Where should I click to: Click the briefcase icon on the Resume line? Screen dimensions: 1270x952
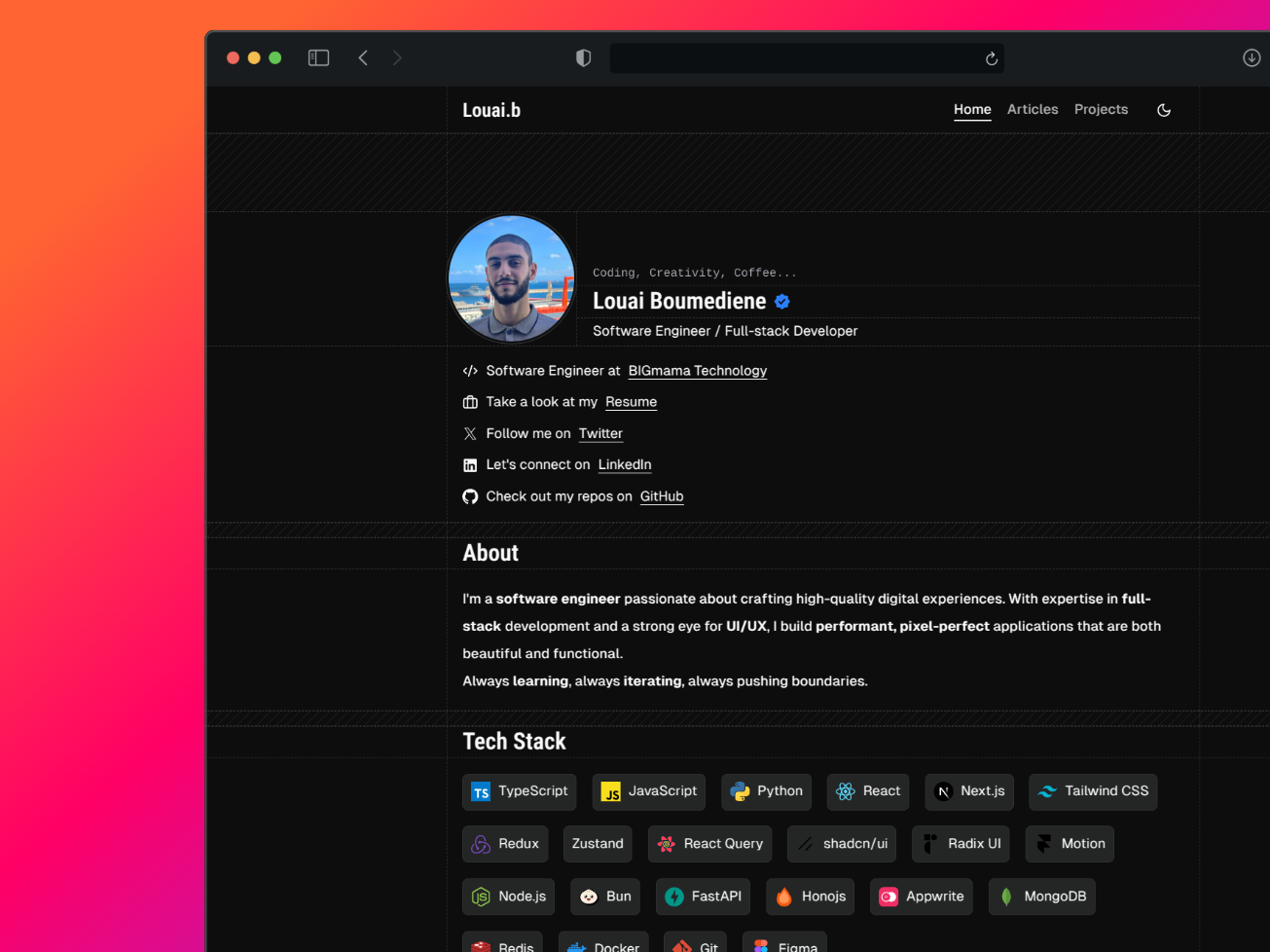[470, 402]
